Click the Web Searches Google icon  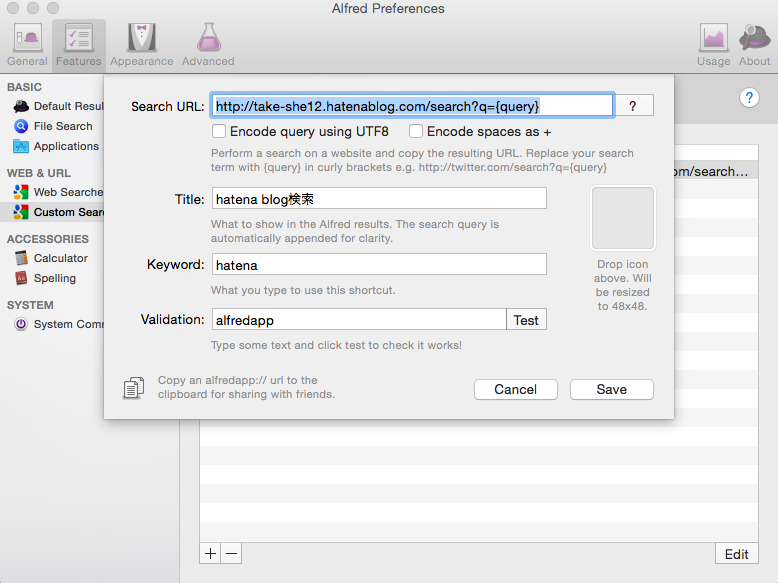(x=21, y=192)
